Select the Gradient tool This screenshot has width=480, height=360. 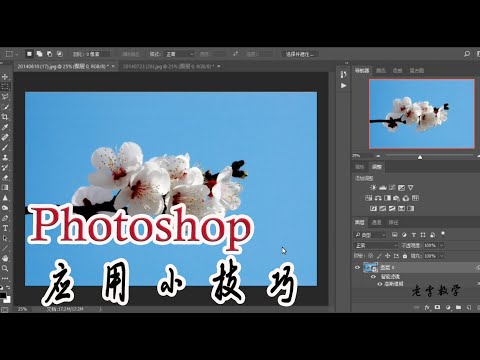click(5, 188)
